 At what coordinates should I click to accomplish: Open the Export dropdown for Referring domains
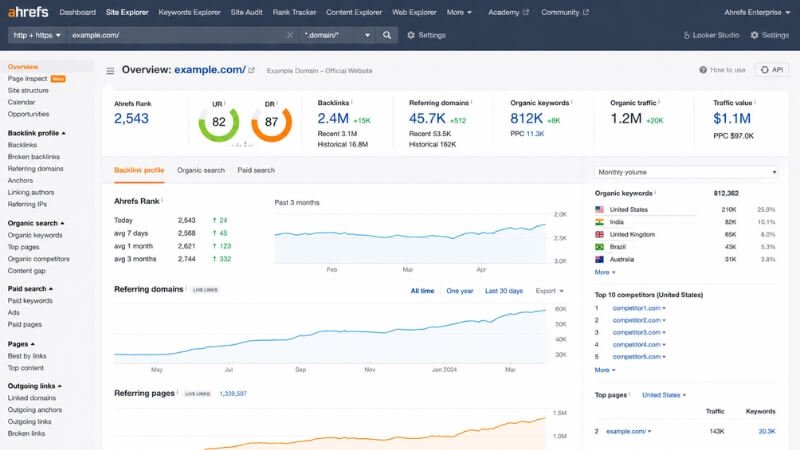(x=549, y=291)
